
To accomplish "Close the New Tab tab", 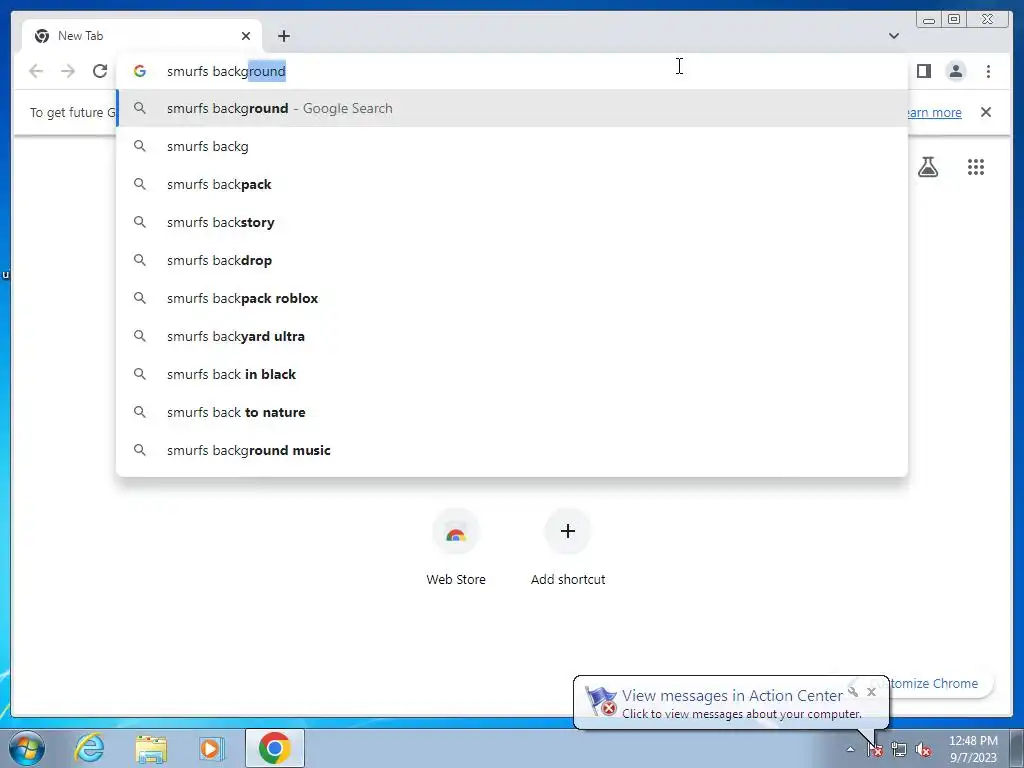I will (x=246, y=36).
